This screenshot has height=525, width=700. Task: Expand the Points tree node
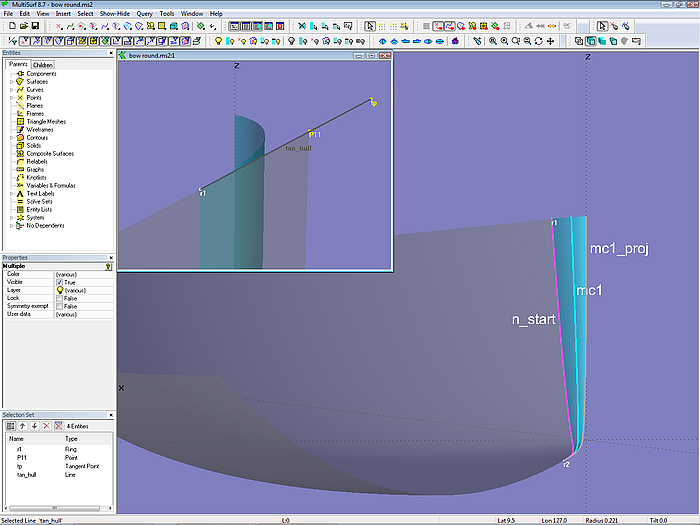[11, 98]
